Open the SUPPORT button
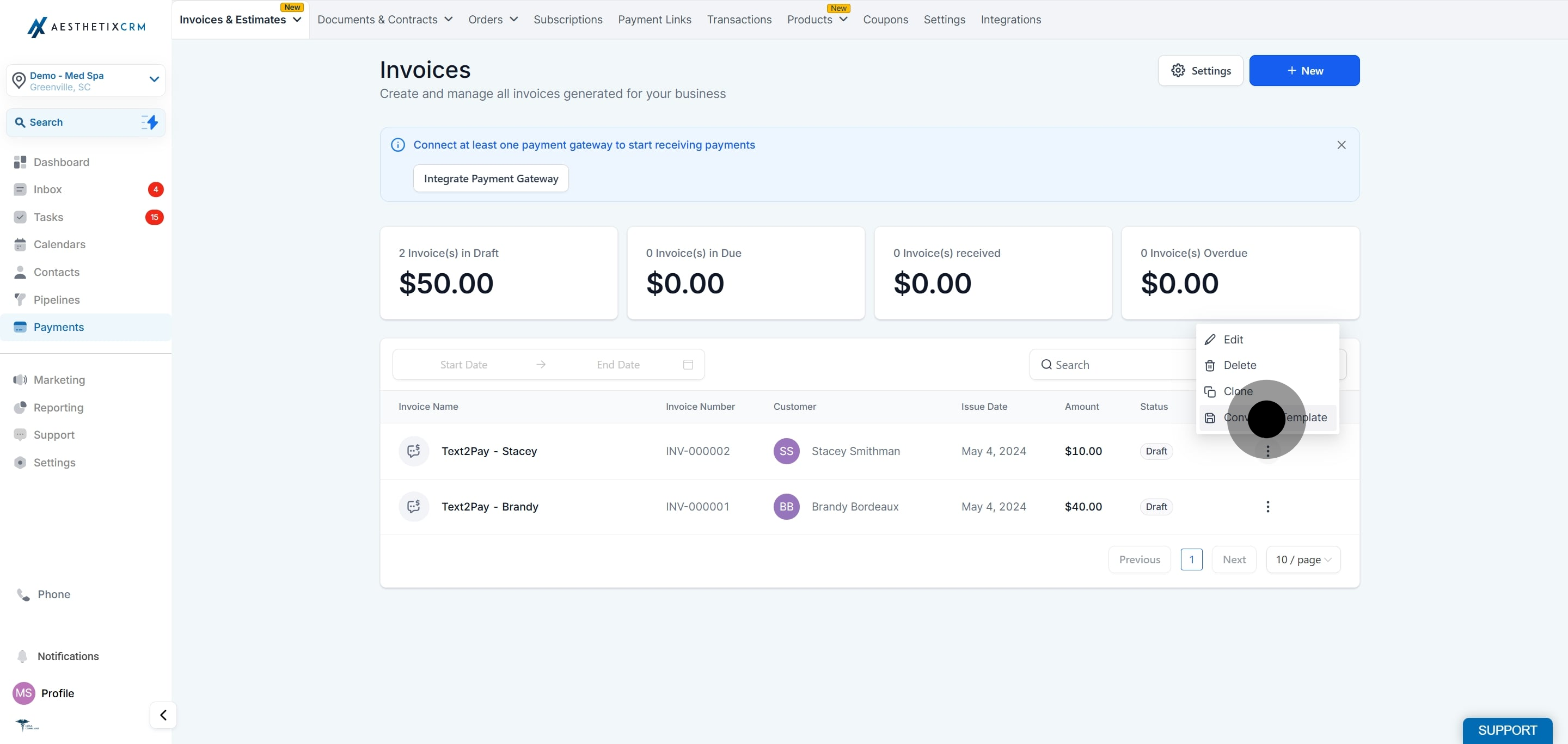Viewport: 1568px width, 744px height. pyautogui.click(x=1507, y=730)
